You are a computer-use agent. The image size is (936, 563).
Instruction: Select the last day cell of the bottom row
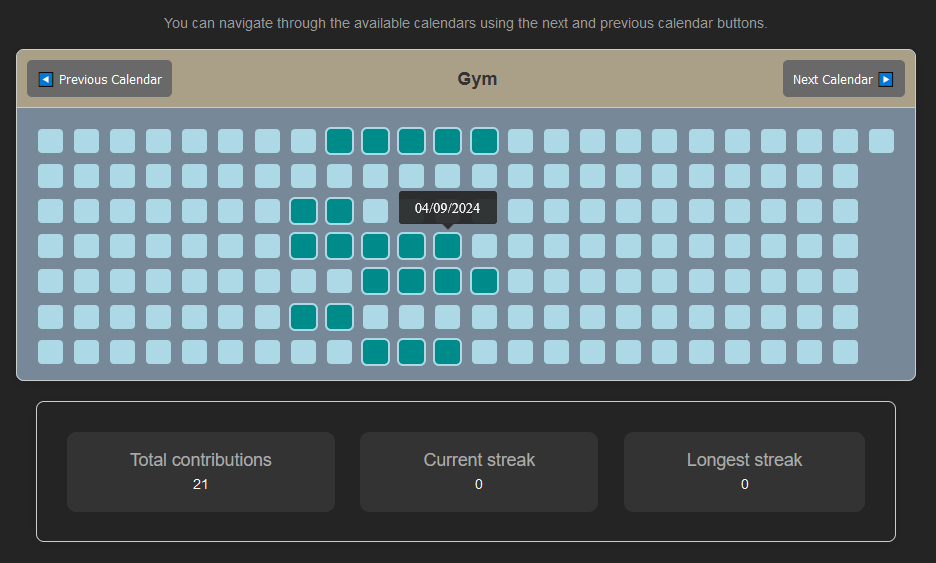[x=845, y=352]
